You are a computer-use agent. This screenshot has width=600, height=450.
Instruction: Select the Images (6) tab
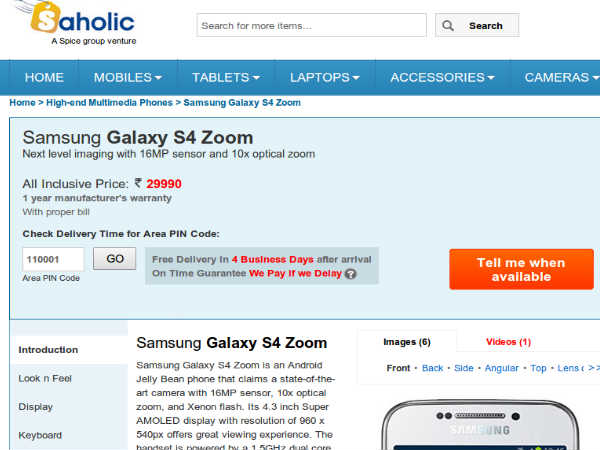[x=406, y=342]
